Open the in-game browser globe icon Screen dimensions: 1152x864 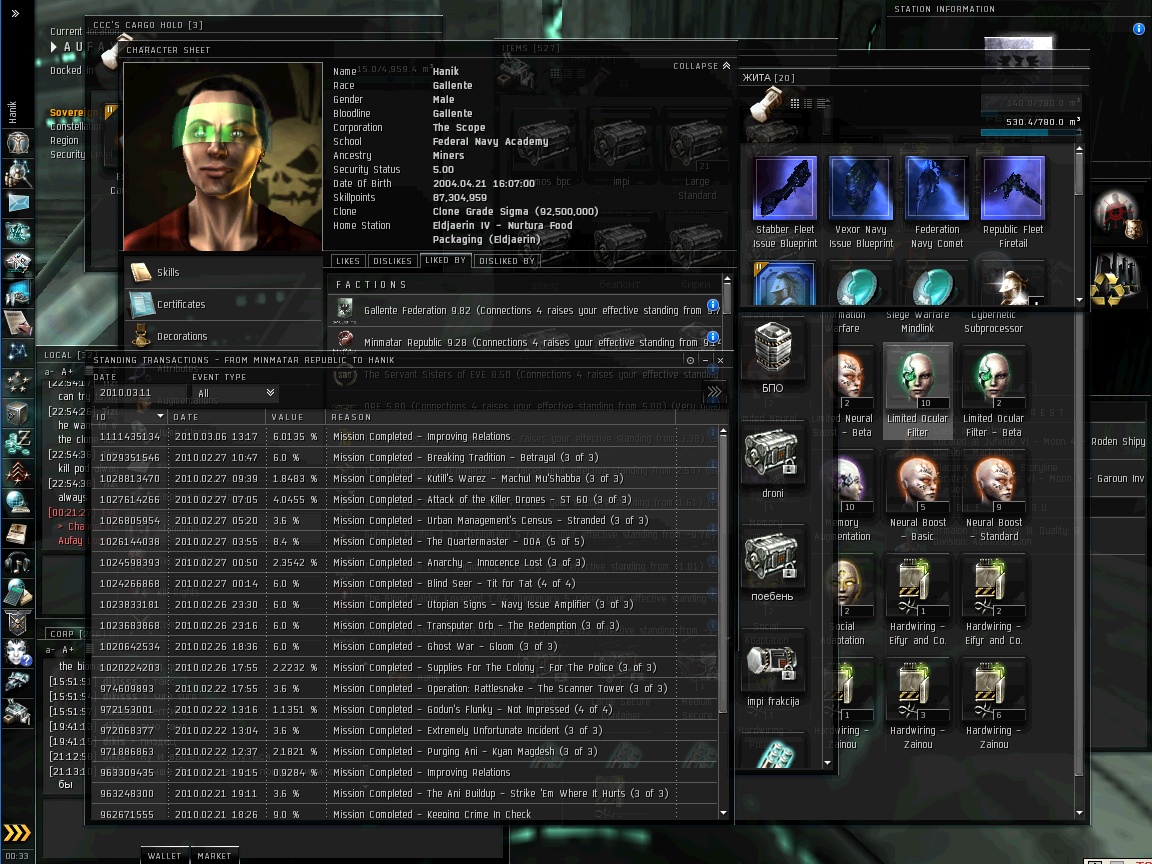pos(18,503)
